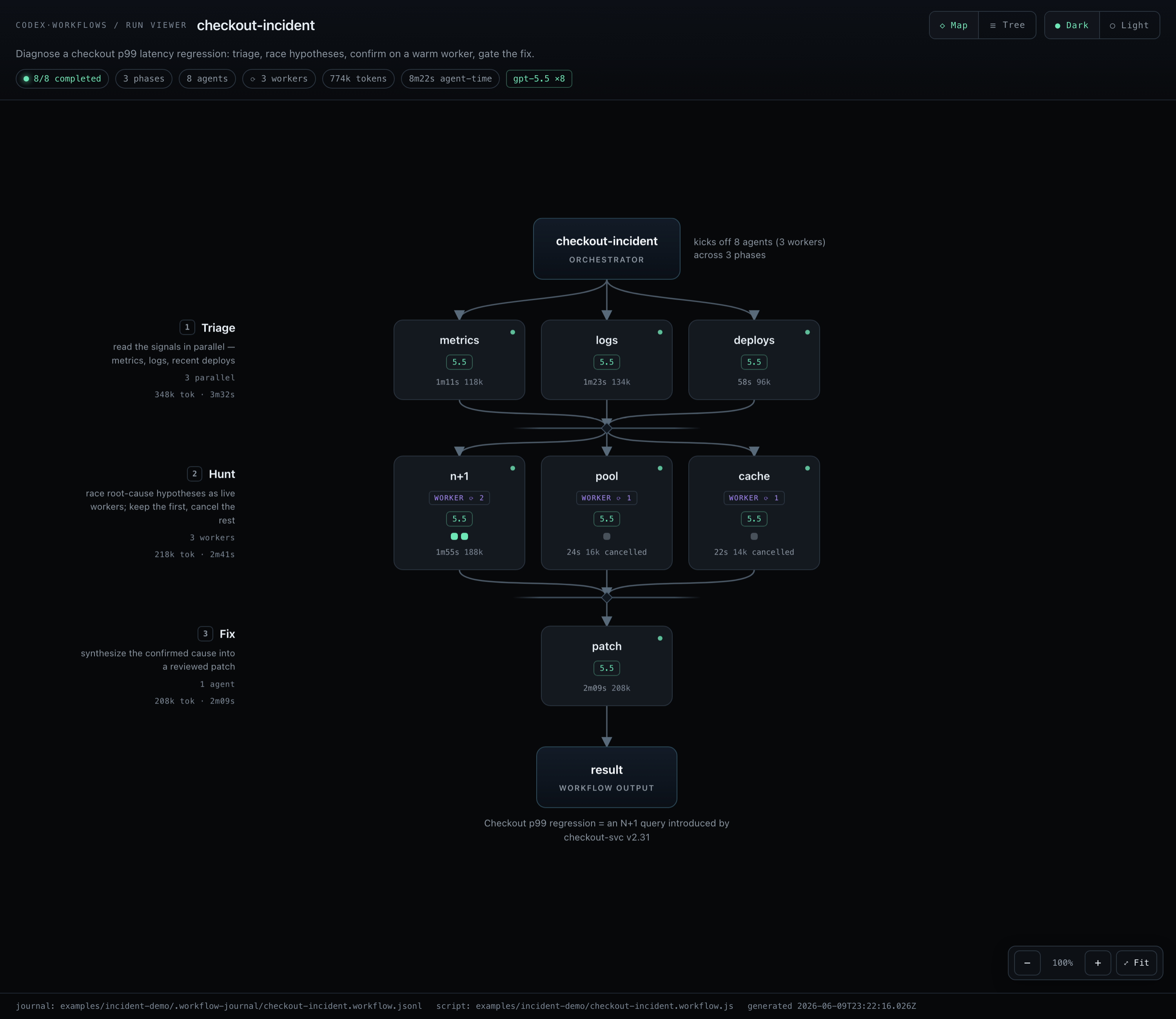Click the CODEX·WORKFLOWS breadcrumb text
Viewport: 1176px width, 1019px height.
[62, 25]
